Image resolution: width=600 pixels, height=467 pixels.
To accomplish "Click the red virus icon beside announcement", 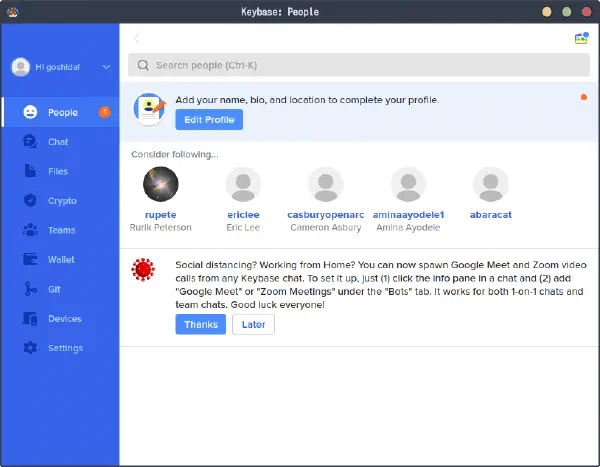I will 143,269.
